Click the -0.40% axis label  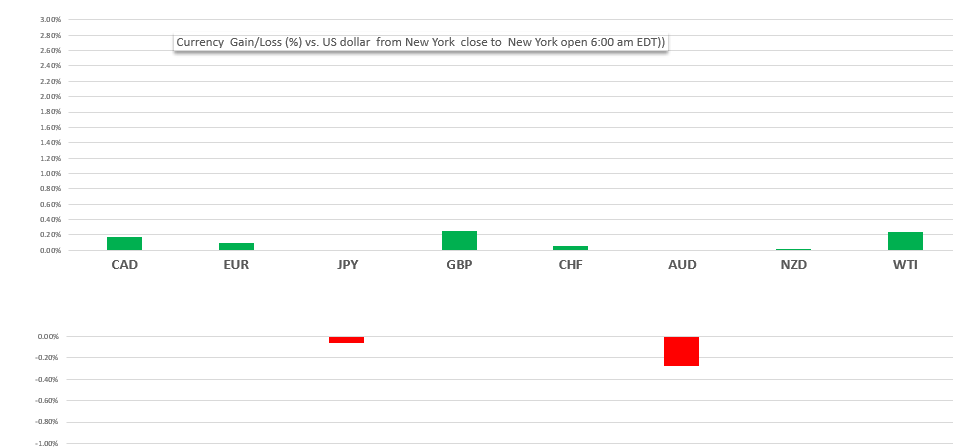tap(48, 380)
